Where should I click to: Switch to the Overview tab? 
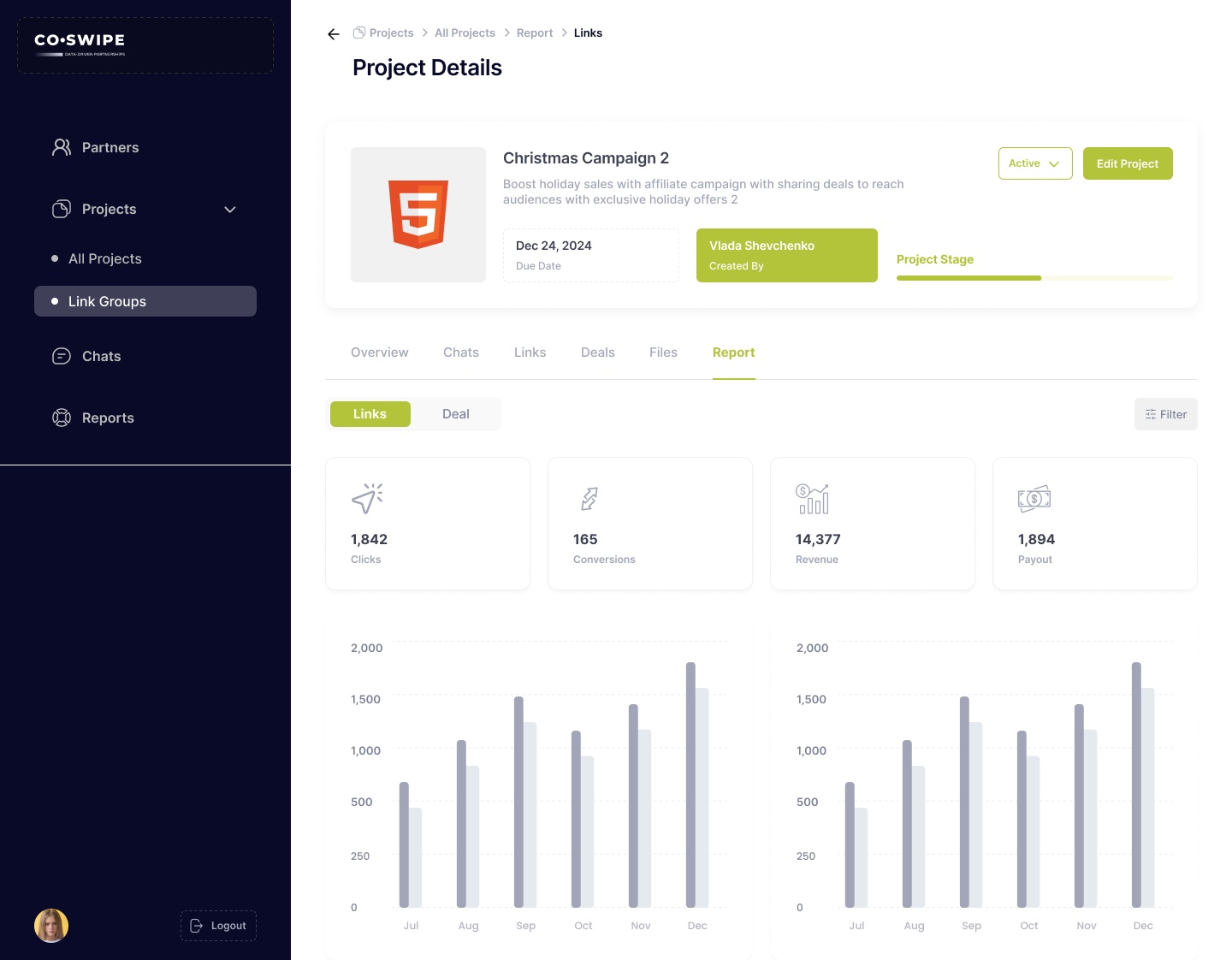tap(379, 353)
